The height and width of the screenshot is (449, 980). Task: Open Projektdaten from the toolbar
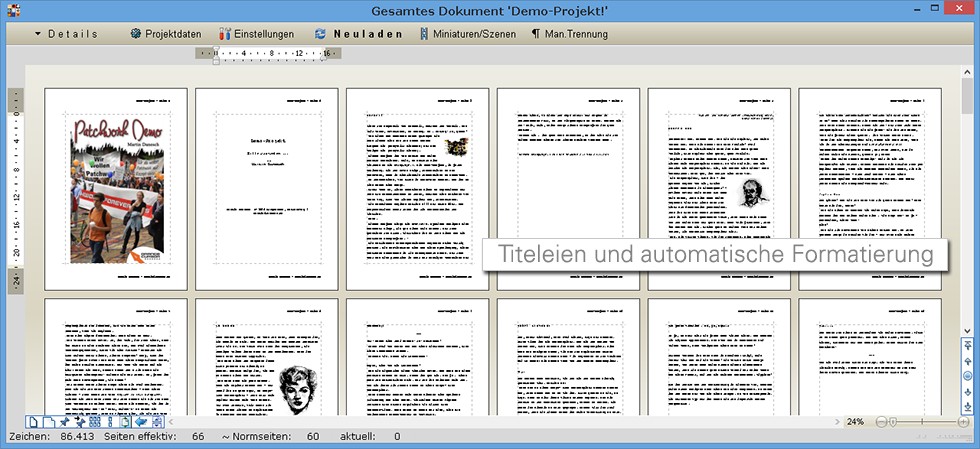(x=165, y=34)
